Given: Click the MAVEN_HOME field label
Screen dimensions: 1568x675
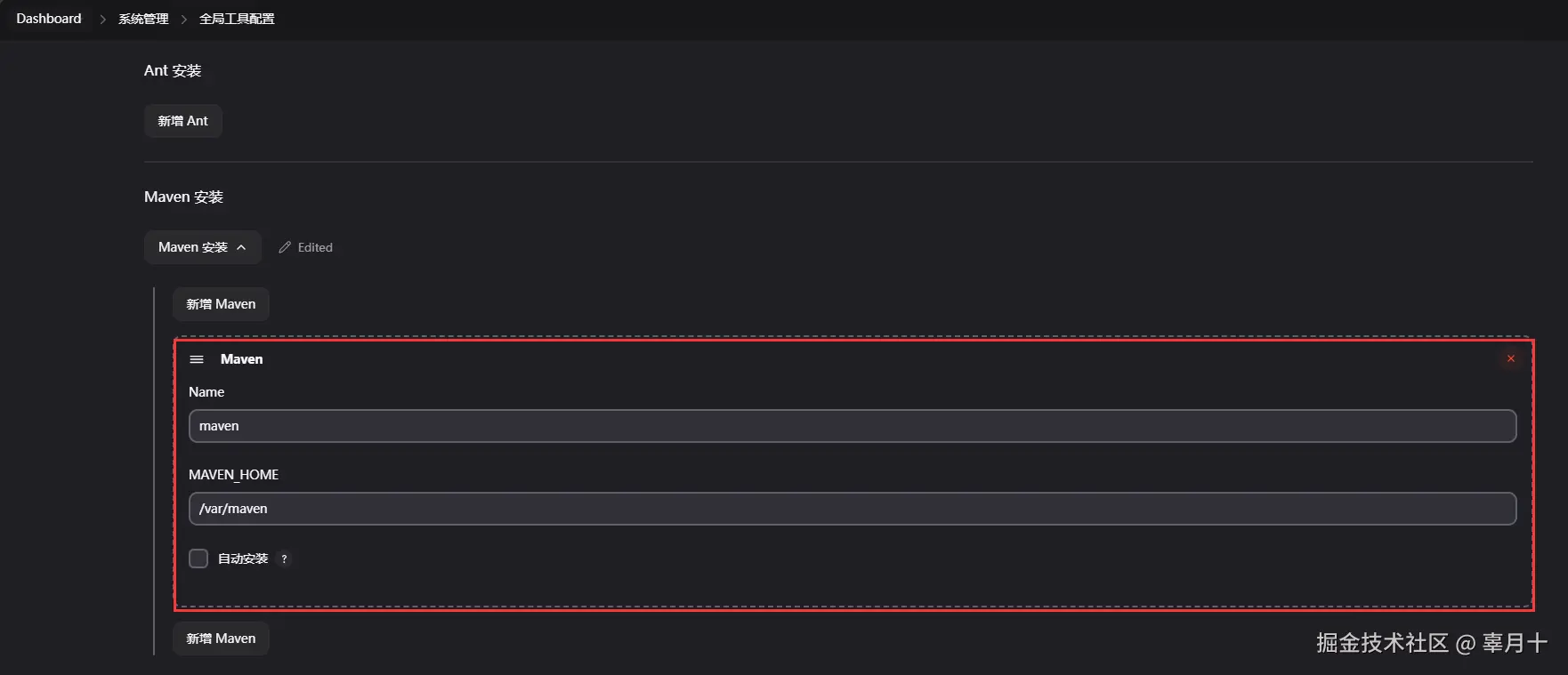Looking at the screenshot, I should point(233,475).
